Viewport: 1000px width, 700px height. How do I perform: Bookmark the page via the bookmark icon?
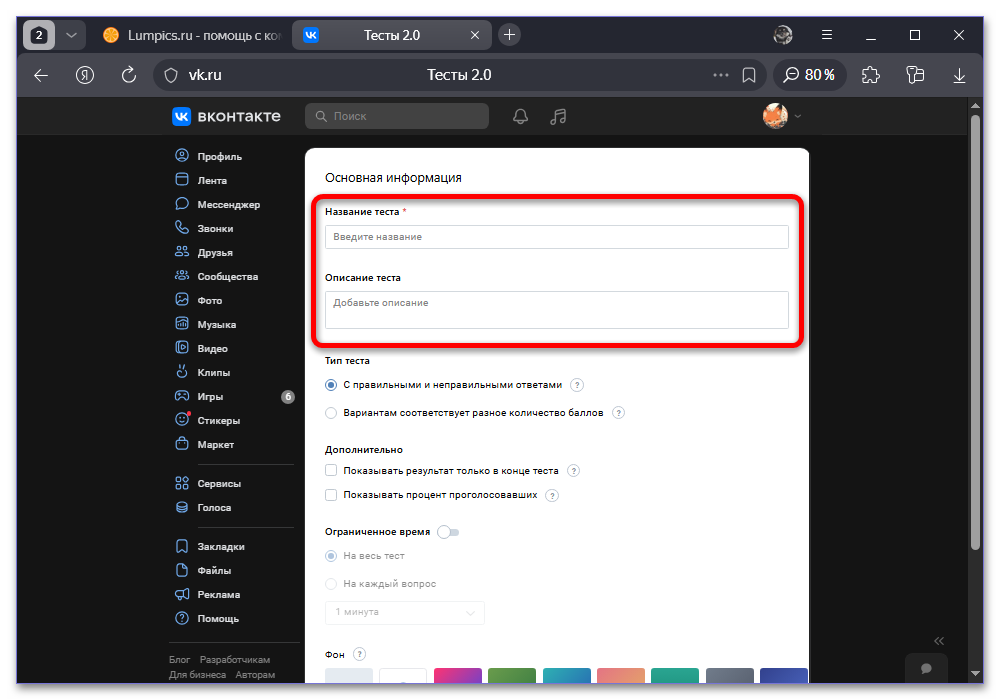tap(749, 75)
